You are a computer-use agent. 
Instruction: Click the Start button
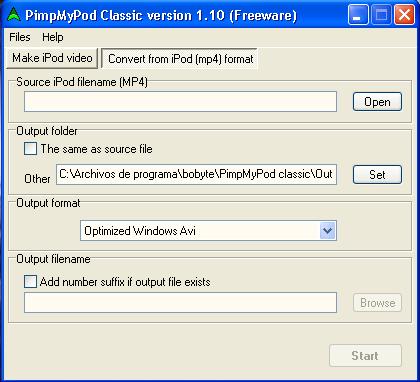pyautogui.click(x=365, y=356)
